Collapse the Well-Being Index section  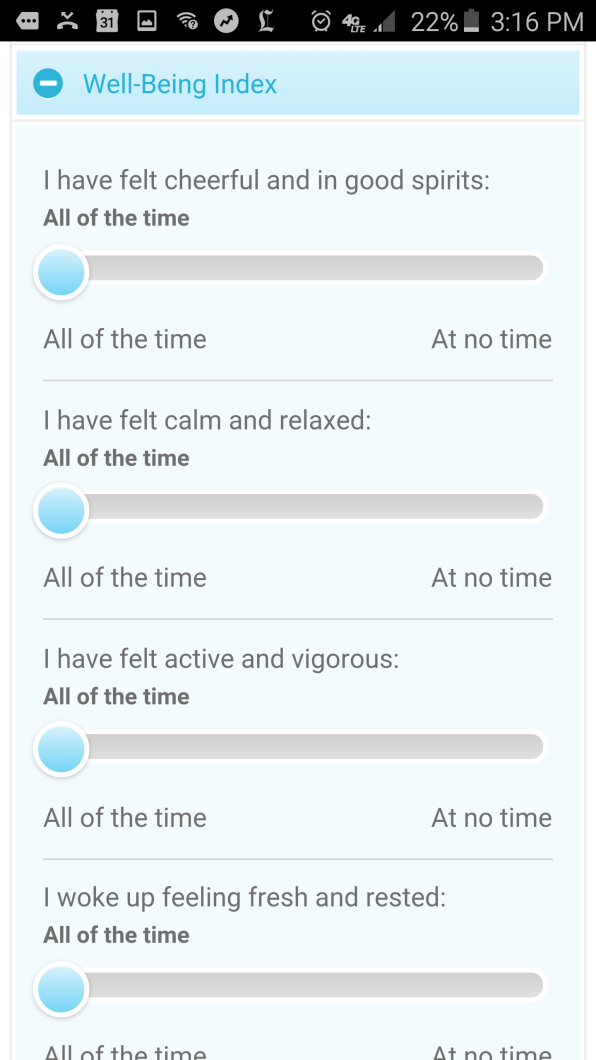(48, 84)
